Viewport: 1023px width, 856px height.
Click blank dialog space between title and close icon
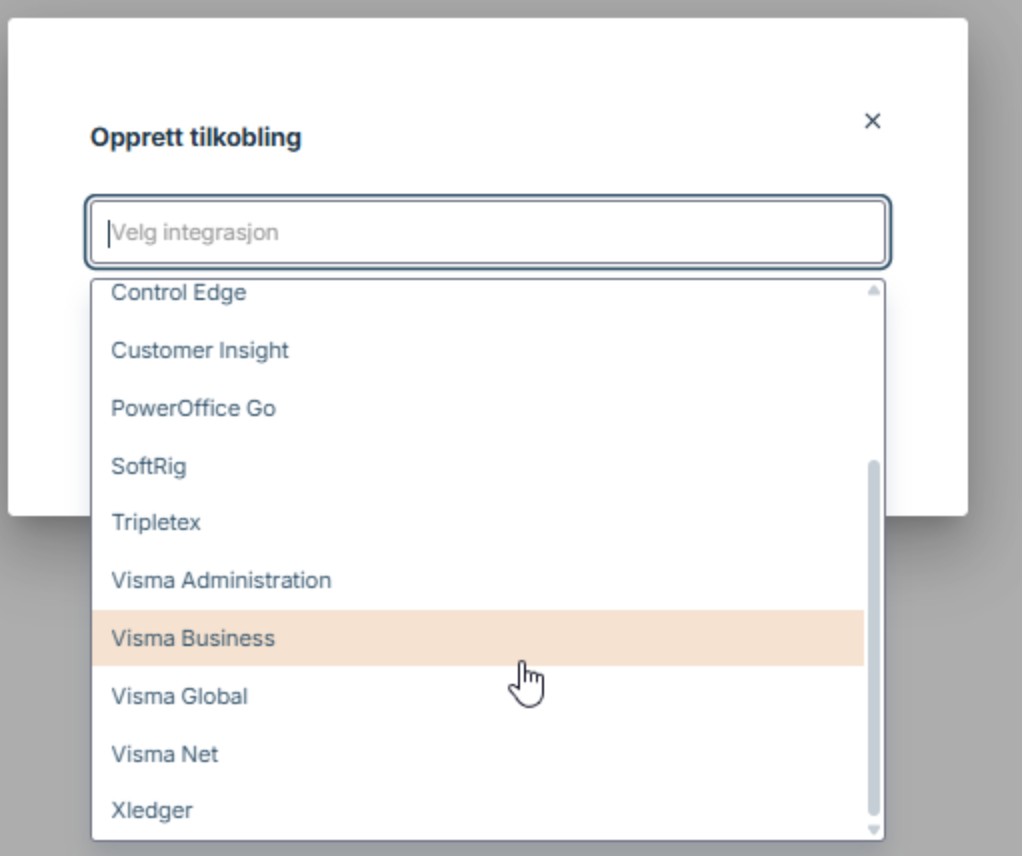[580, 135]
